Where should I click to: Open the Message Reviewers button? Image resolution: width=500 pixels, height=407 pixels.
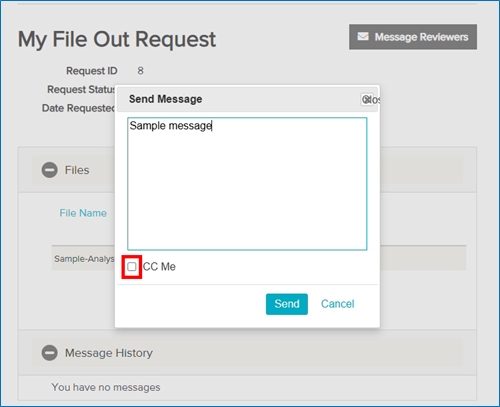[413, 37]
